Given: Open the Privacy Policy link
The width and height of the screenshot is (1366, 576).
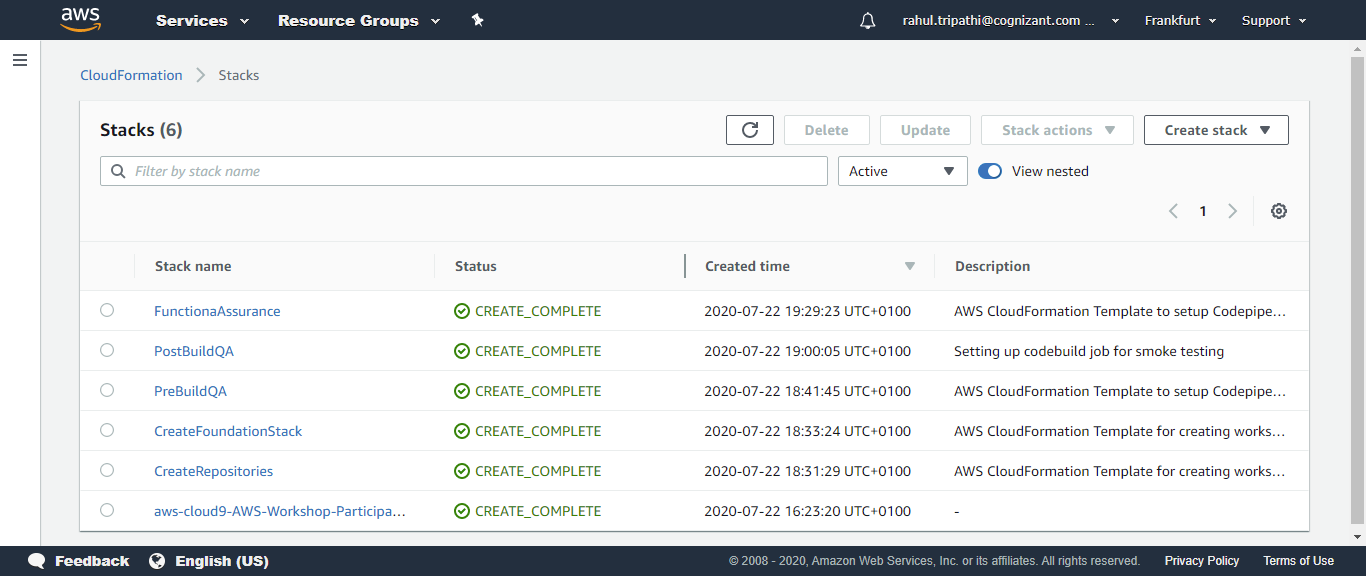Looking at the screenshot, I should click(x=1202, y=561).
